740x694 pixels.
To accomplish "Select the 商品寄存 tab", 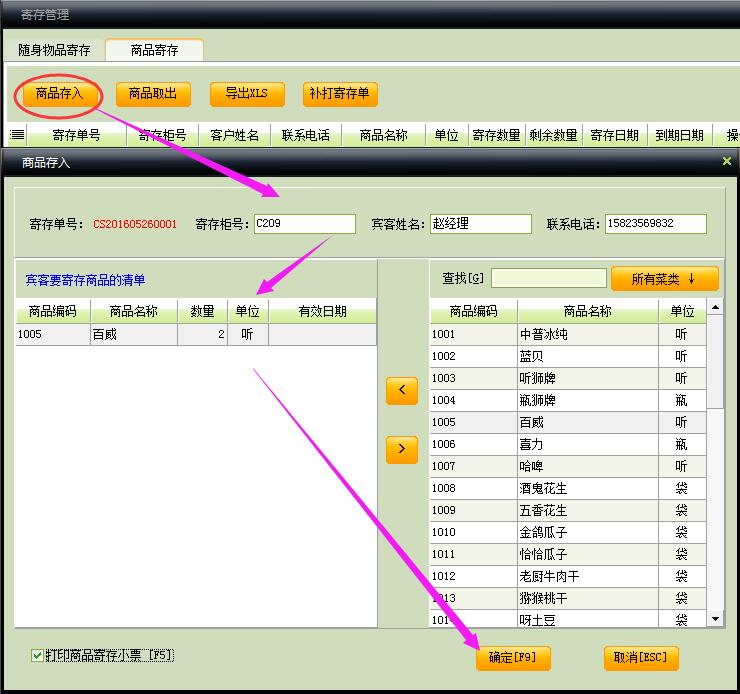I will [154, 50].
